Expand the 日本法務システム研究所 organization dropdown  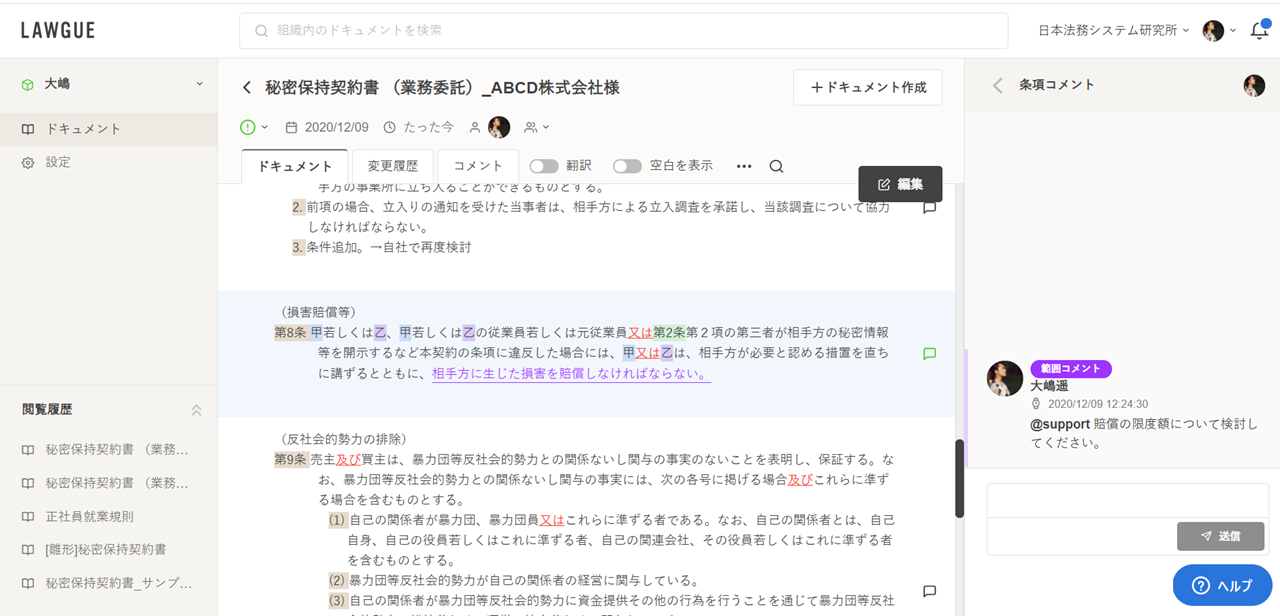tap(1113, 31)
